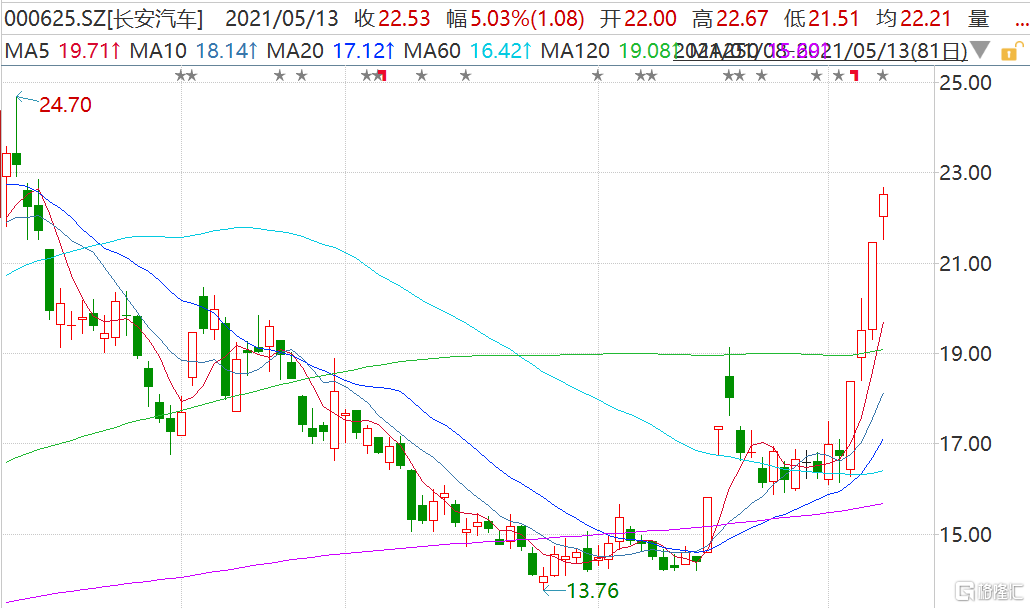Screen dimensions: 1030x608
Task: Click the average price 均22.21
Action: point(914,18)
